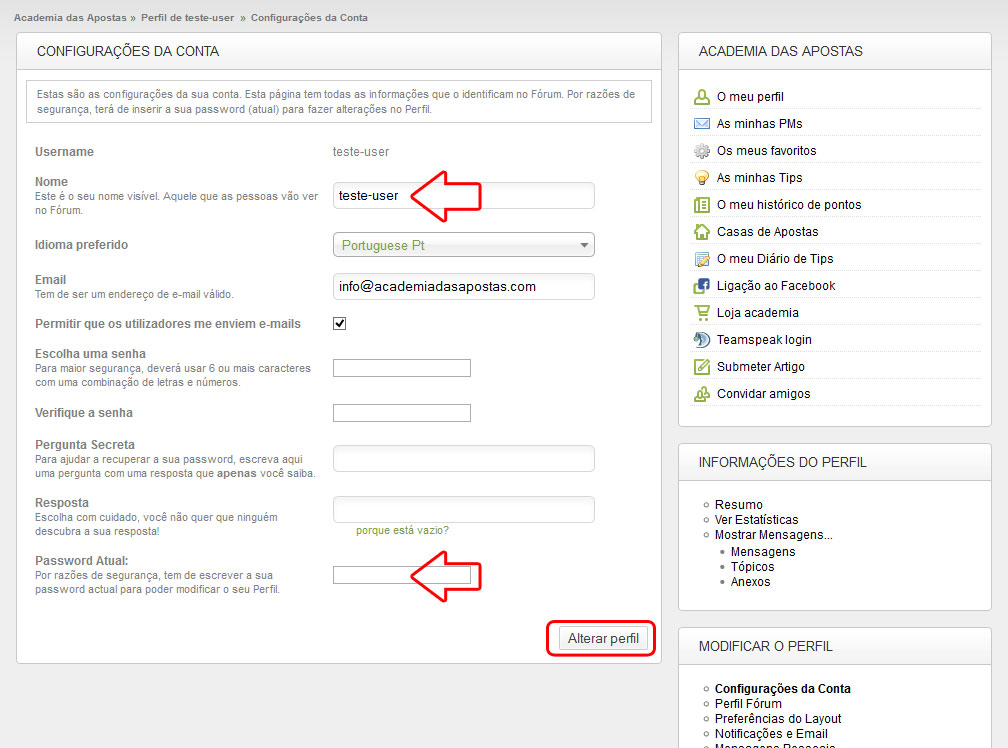Open the Facebook icon for Ligação ao Facebook
1008x748 pixels.
(701, 286)
